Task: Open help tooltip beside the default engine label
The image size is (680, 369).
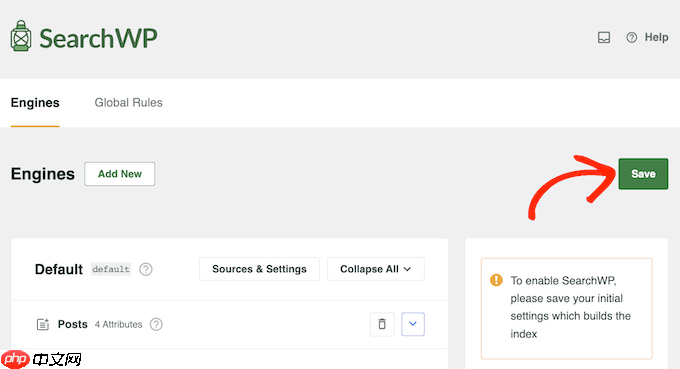Action: click(146, 269)
